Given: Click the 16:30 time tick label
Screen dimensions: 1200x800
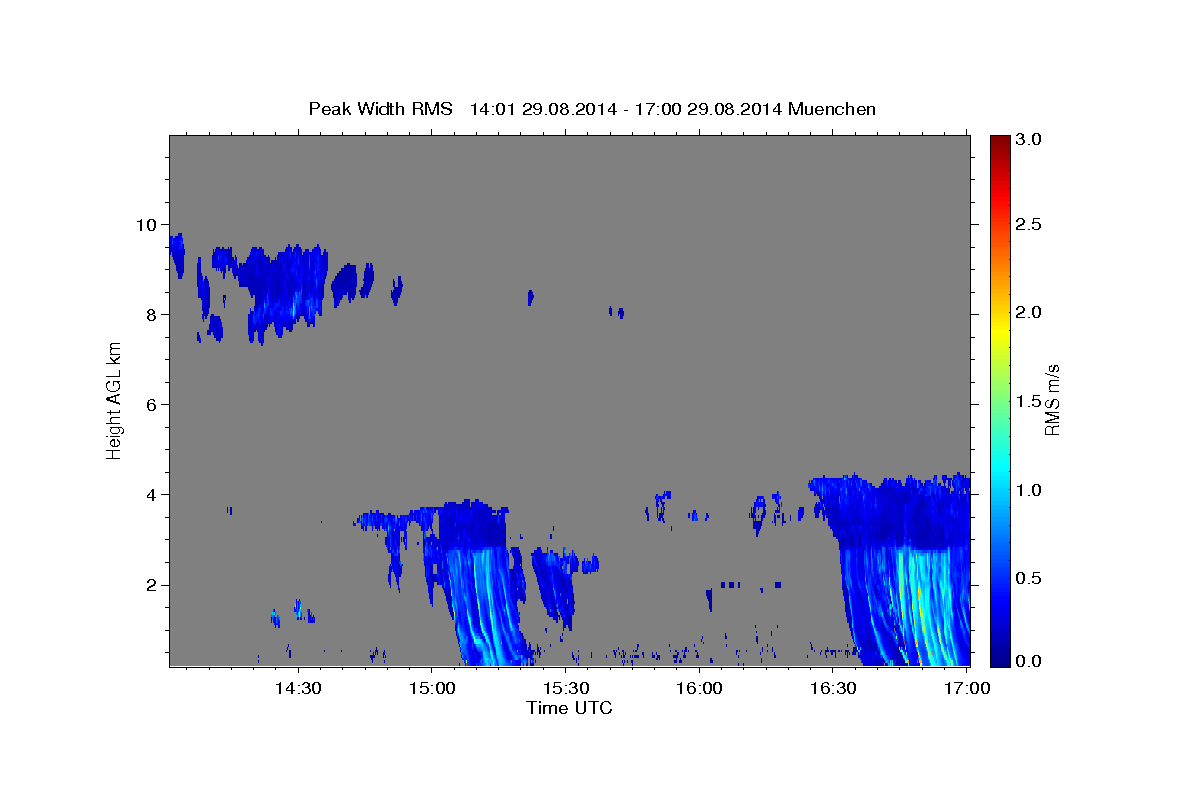Looking at the screenshot, I should click(x=833, y=688).
